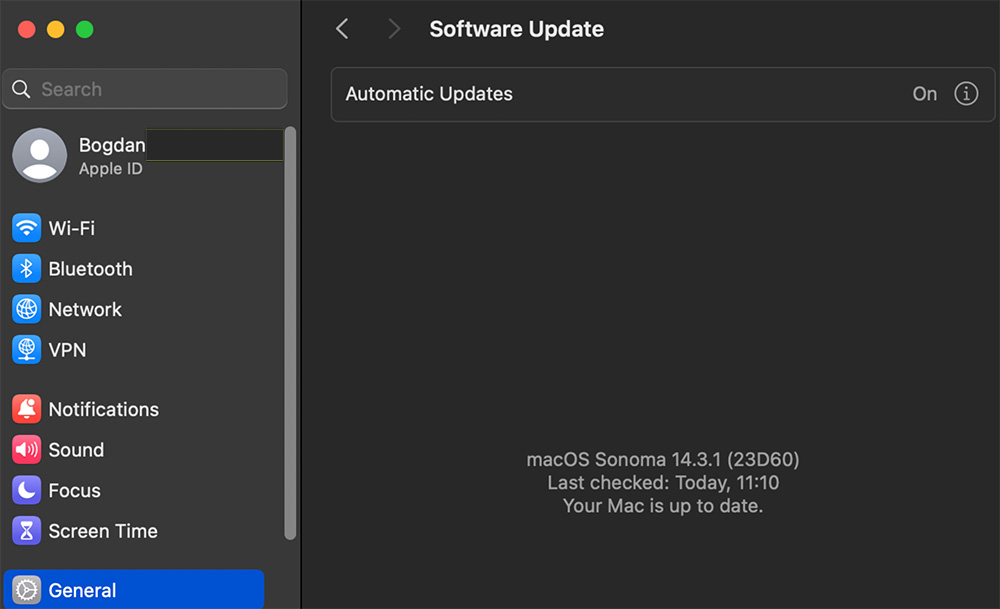This screenshot has width=1000, height=609.
Task: Open Notifications via the bell icon
Action: pyautogui.click(x=26, y=409)
